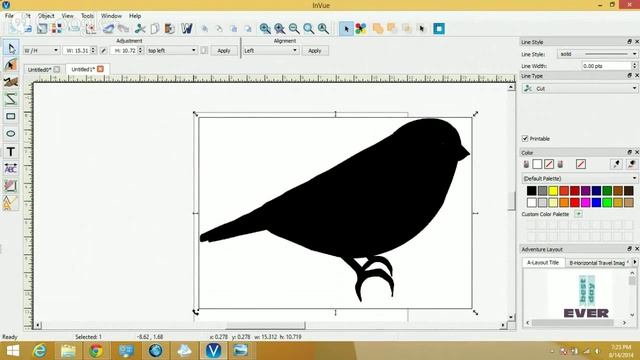Click the last magnifier zoom icon in toolbar
The image size is (640, 360).
click(323, 29)
